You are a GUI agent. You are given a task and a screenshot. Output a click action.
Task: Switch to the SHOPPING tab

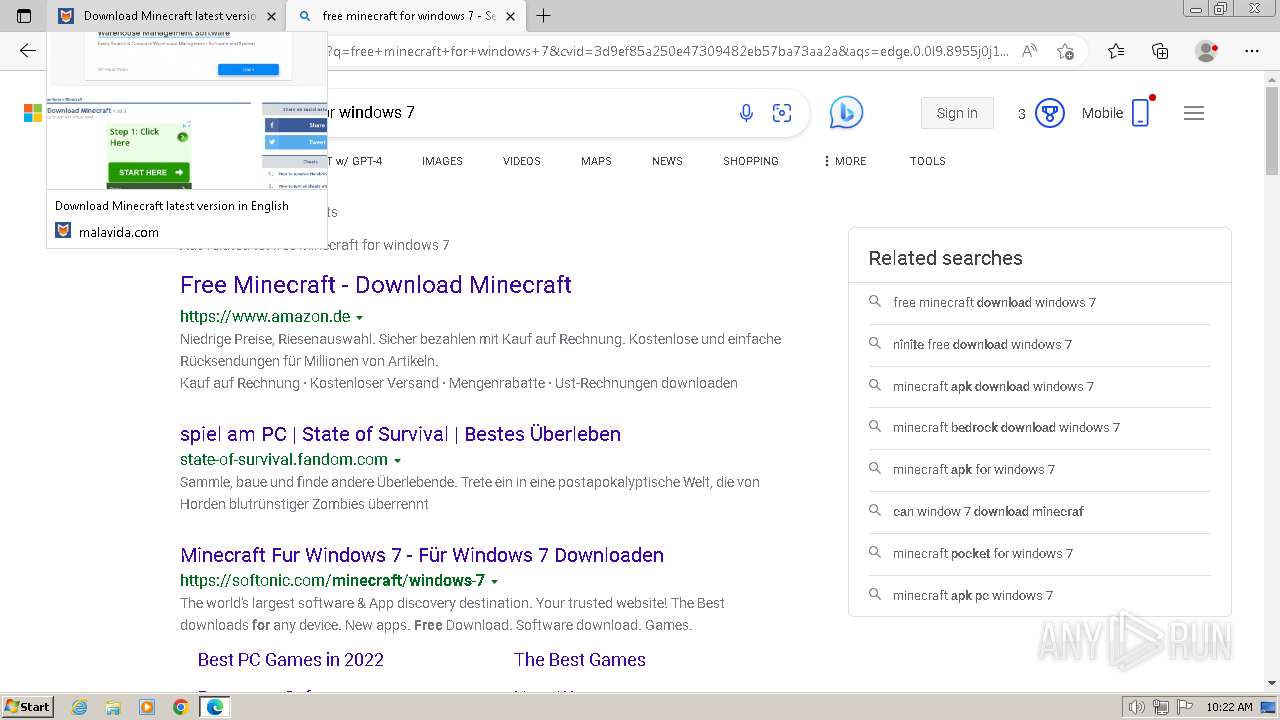tap(751, 161)
